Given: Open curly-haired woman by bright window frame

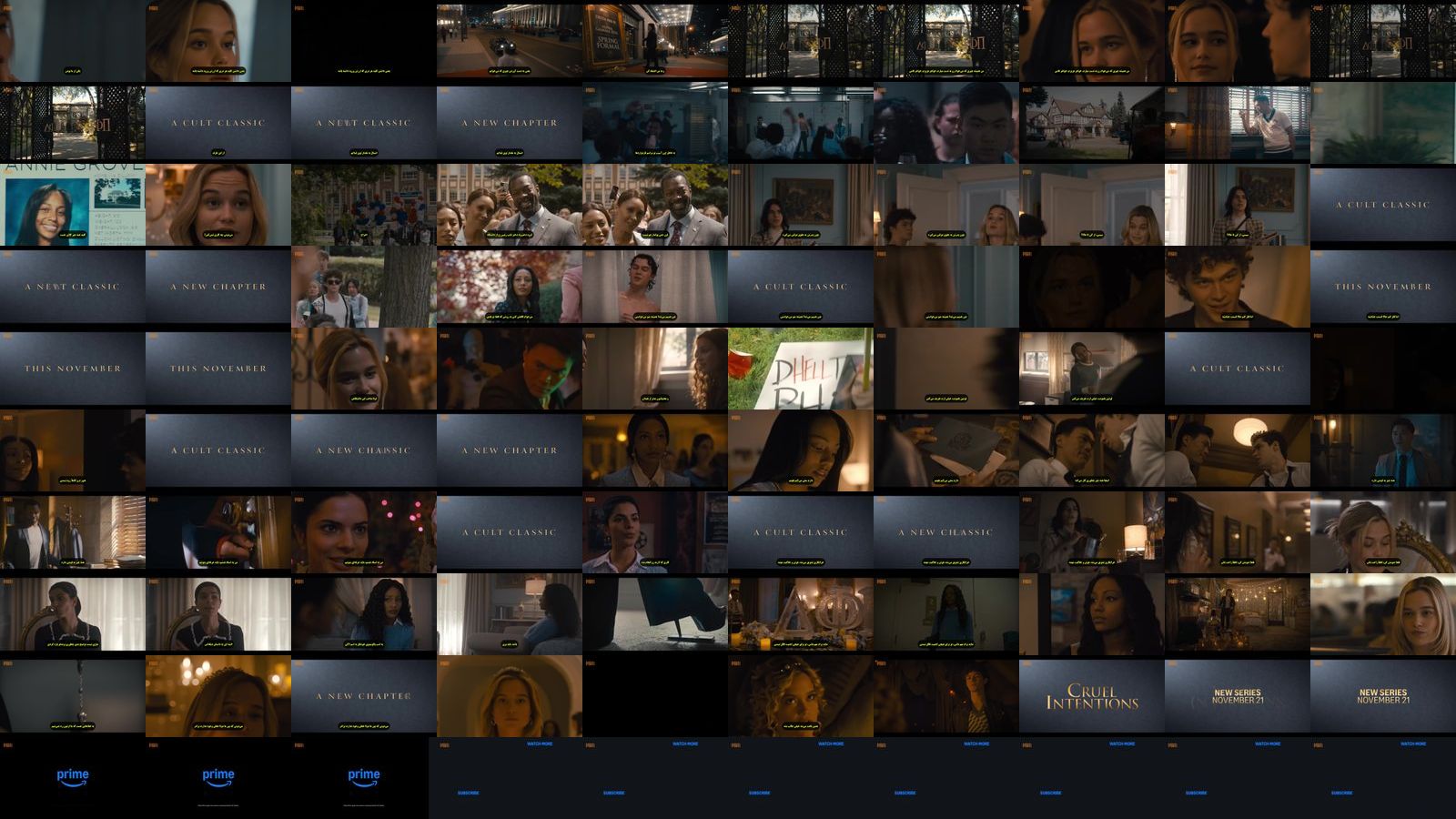Looking at the screenshot, I should pyautogui.click(x=655, y=369).
